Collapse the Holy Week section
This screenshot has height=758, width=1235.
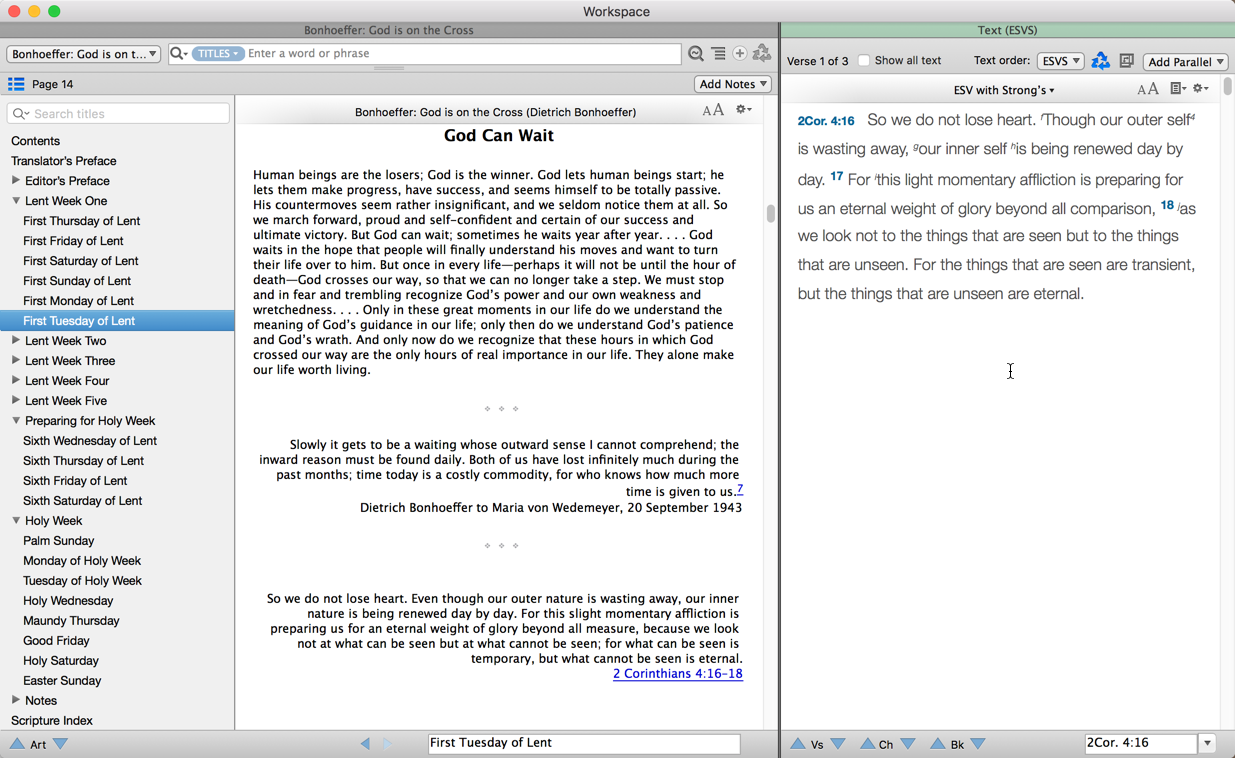tap(16, 521)
